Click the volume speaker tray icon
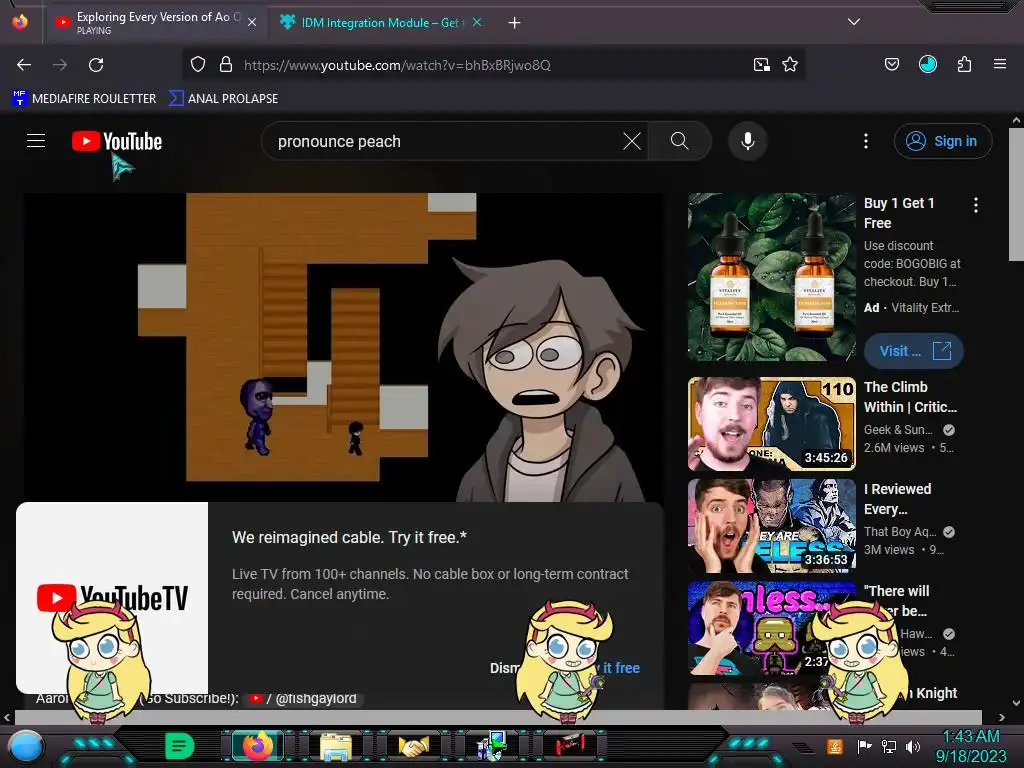The width and height of the screenshot is (1024, 768). click(912, 746)
